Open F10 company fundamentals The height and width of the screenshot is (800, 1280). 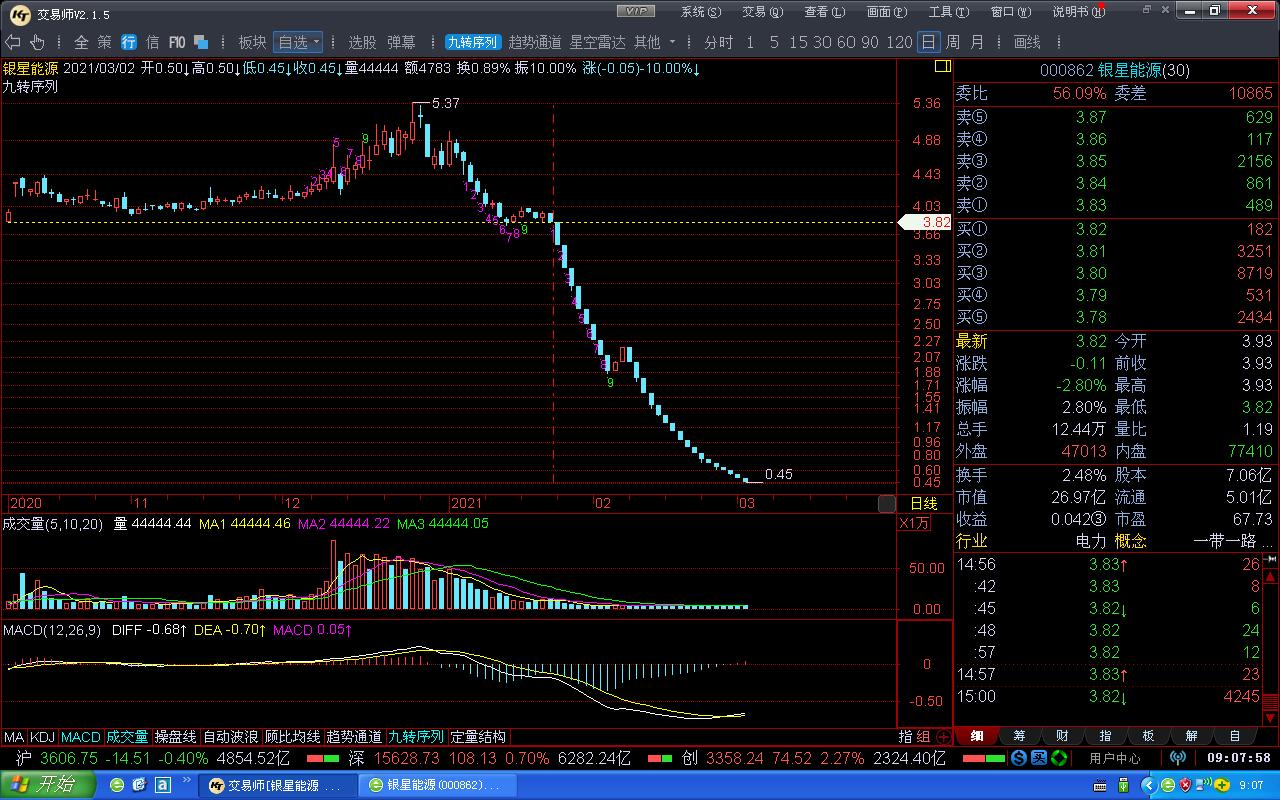tap(177, 42)
